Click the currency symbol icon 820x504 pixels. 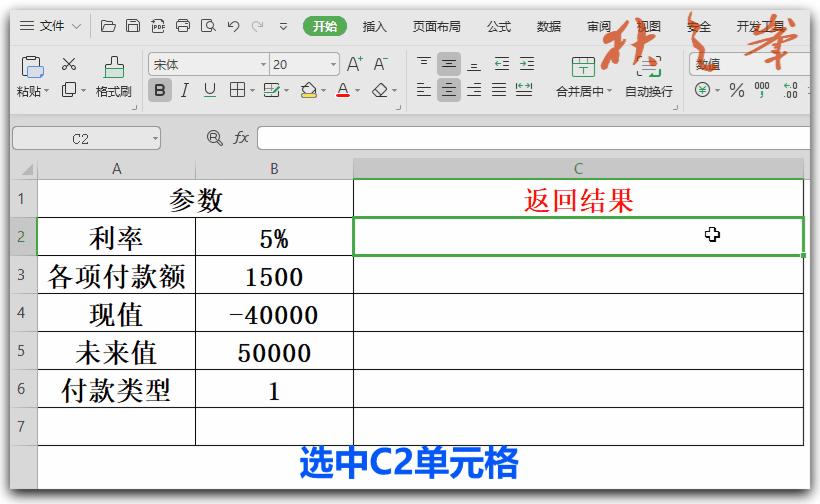702,90
